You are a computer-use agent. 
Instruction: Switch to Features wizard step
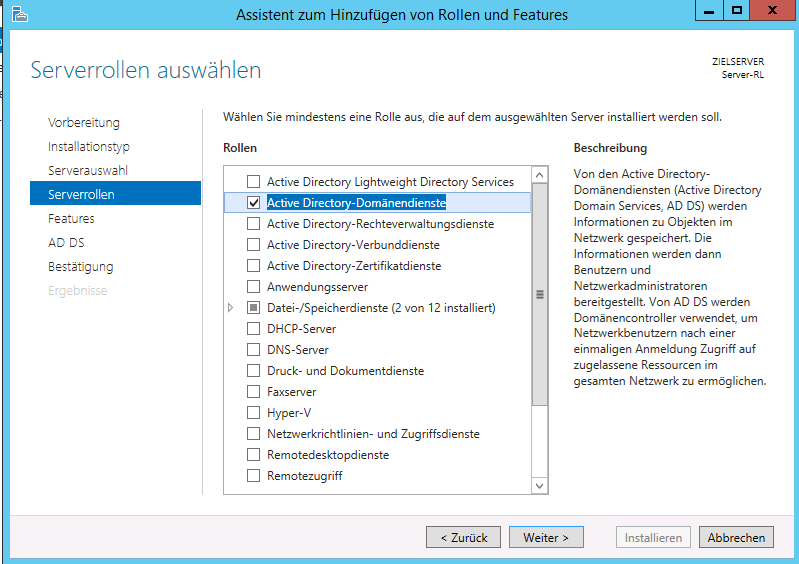[71, 219]
